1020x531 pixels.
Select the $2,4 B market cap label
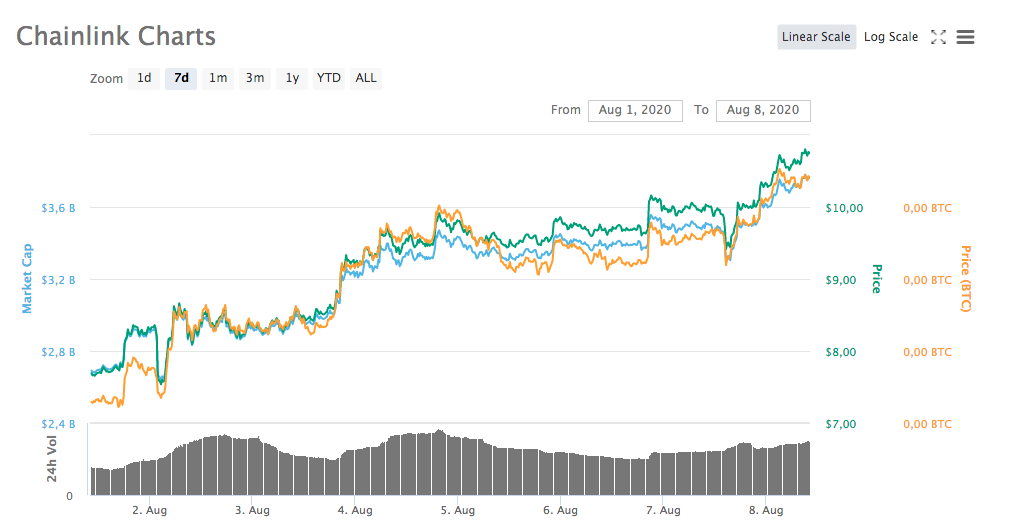point(58,424)
